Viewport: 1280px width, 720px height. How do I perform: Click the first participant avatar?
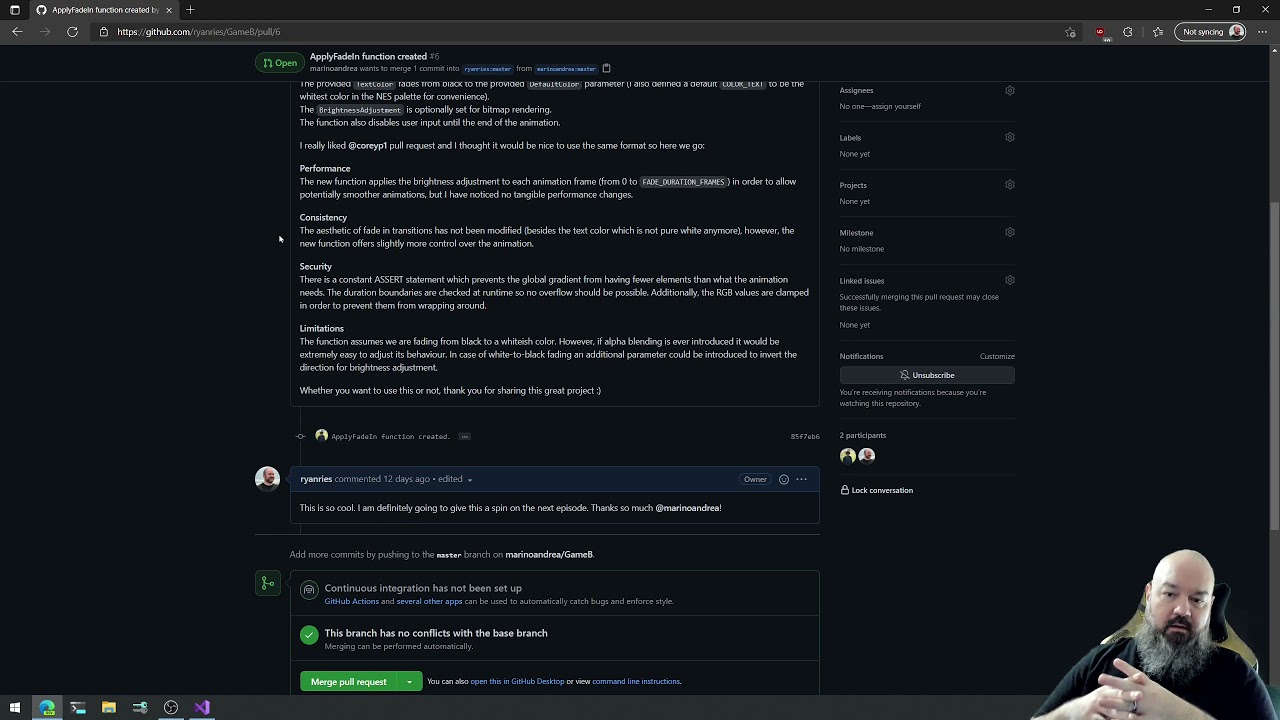[848, 455]
